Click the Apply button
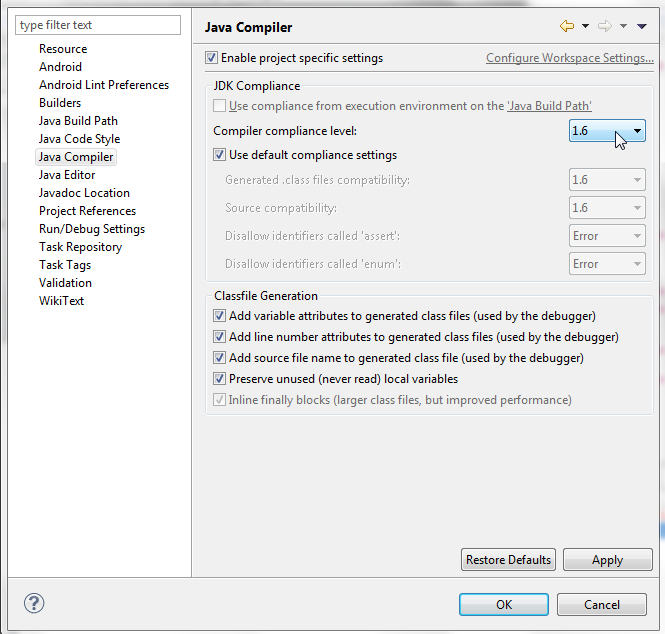The image size is (665, 634). coord(607,560)
